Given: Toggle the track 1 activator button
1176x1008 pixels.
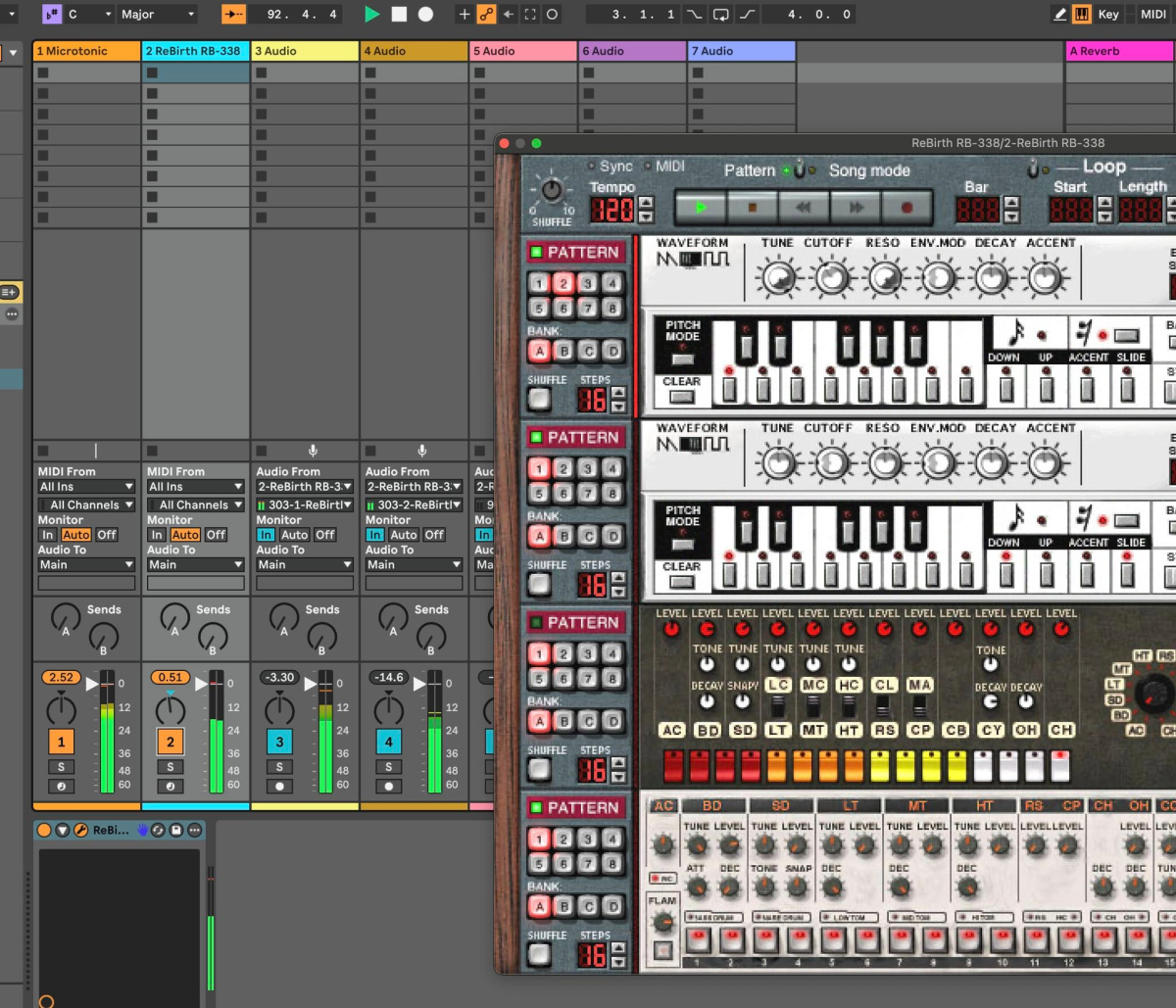Looking at the screenshot, I should pyautogui.click(x=61, y=742).
